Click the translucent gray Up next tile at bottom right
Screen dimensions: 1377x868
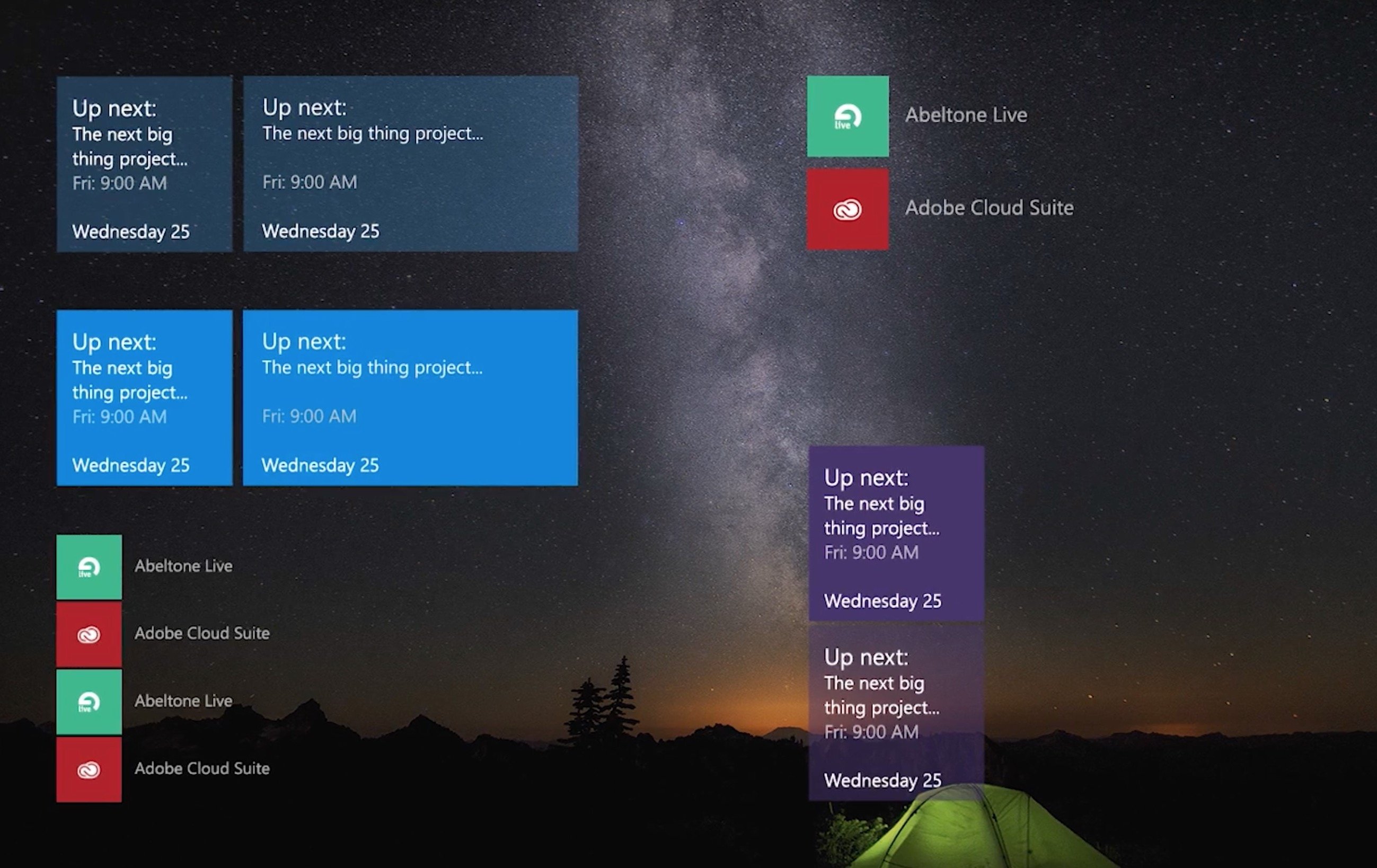896,718
